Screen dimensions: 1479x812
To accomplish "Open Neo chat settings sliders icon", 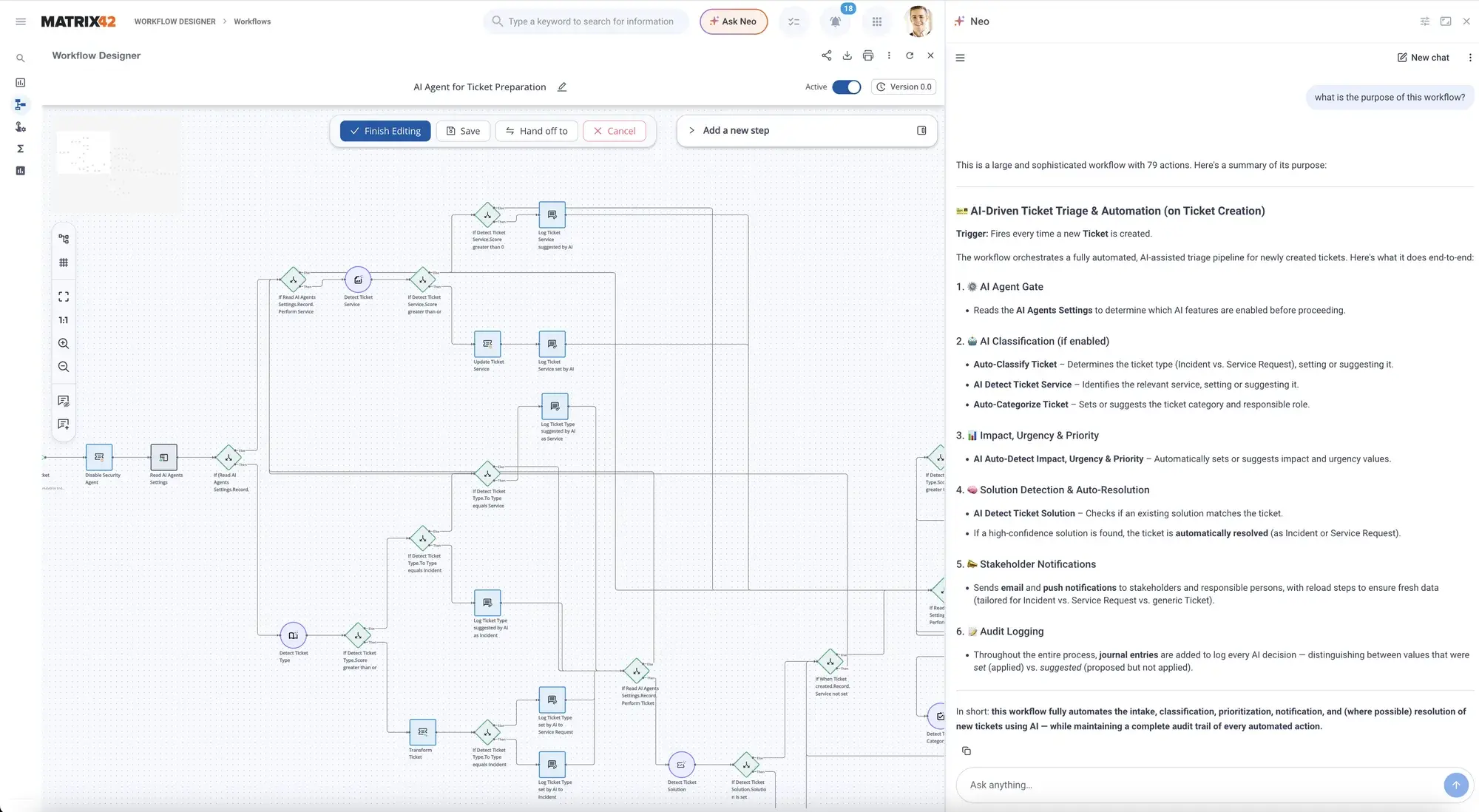I will [1425, 21].
